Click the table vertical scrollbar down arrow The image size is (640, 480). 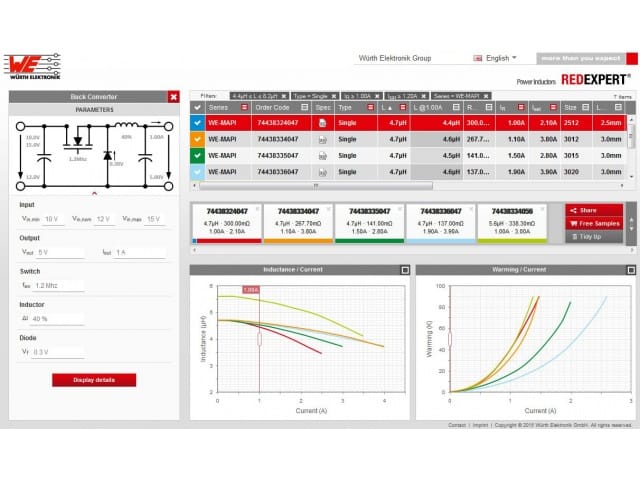point(632,177)
